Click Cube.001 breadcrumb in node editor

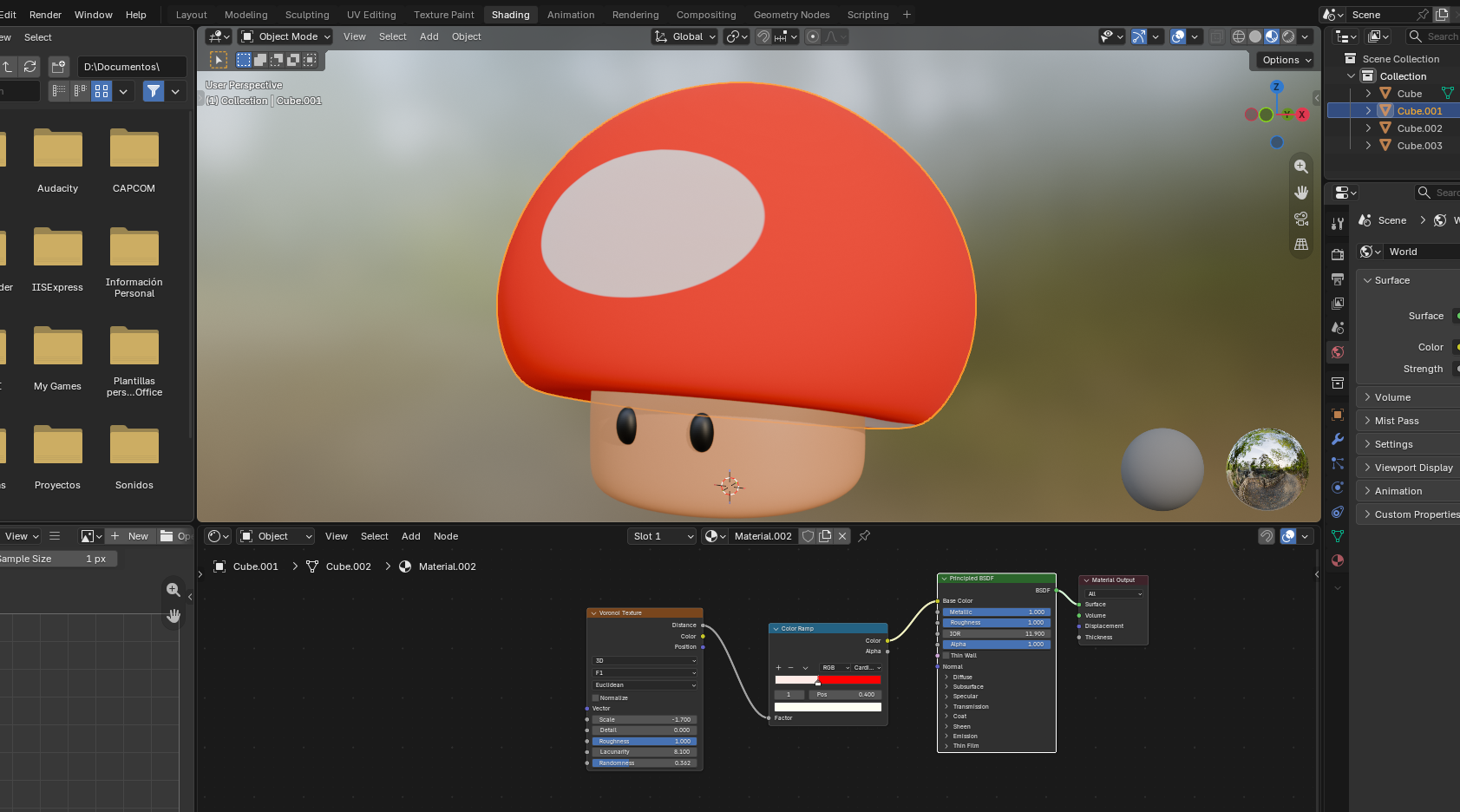click(256, 566)
